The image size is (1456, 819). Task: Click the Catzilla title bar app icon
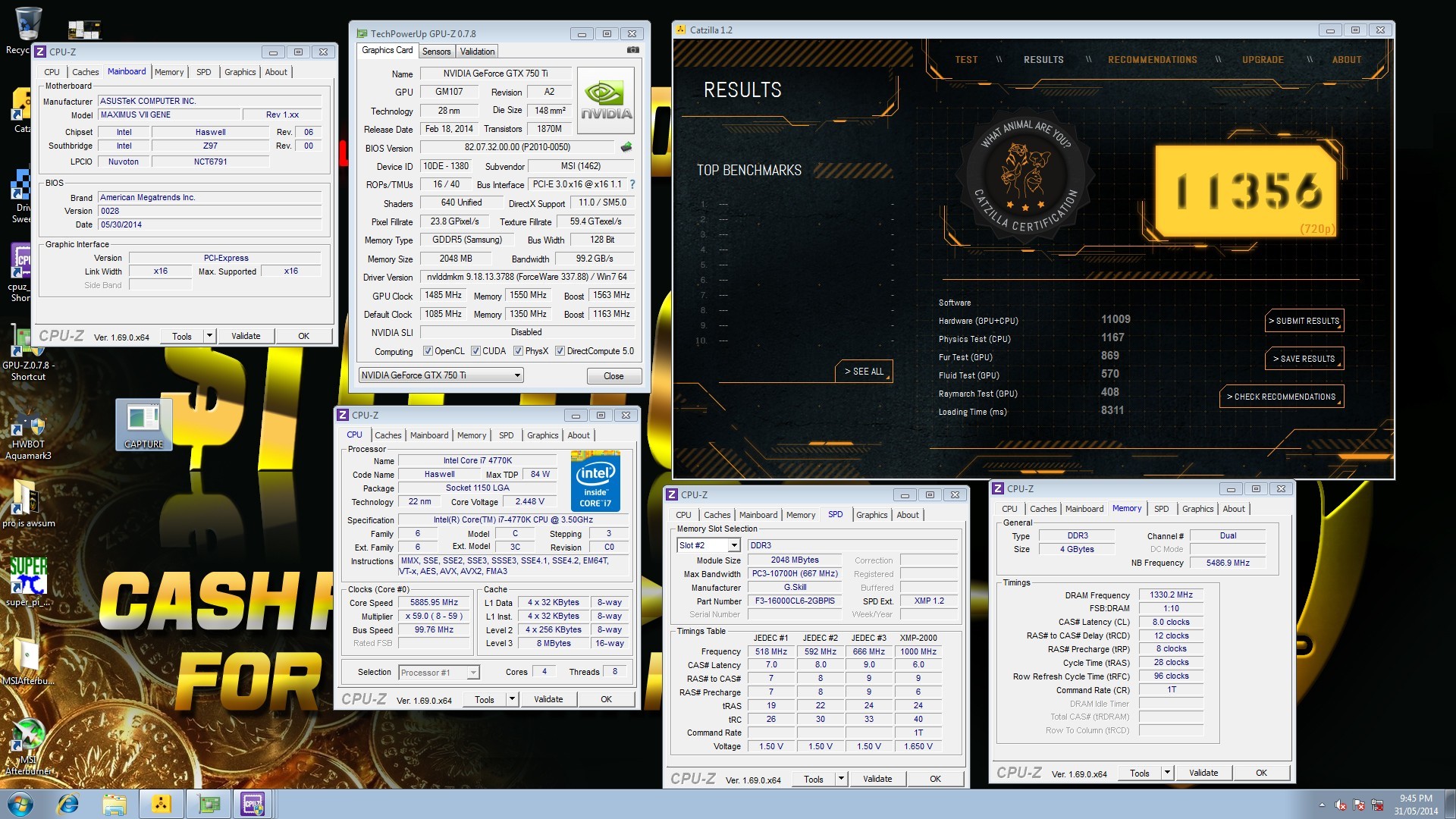[x=680, y=30]
